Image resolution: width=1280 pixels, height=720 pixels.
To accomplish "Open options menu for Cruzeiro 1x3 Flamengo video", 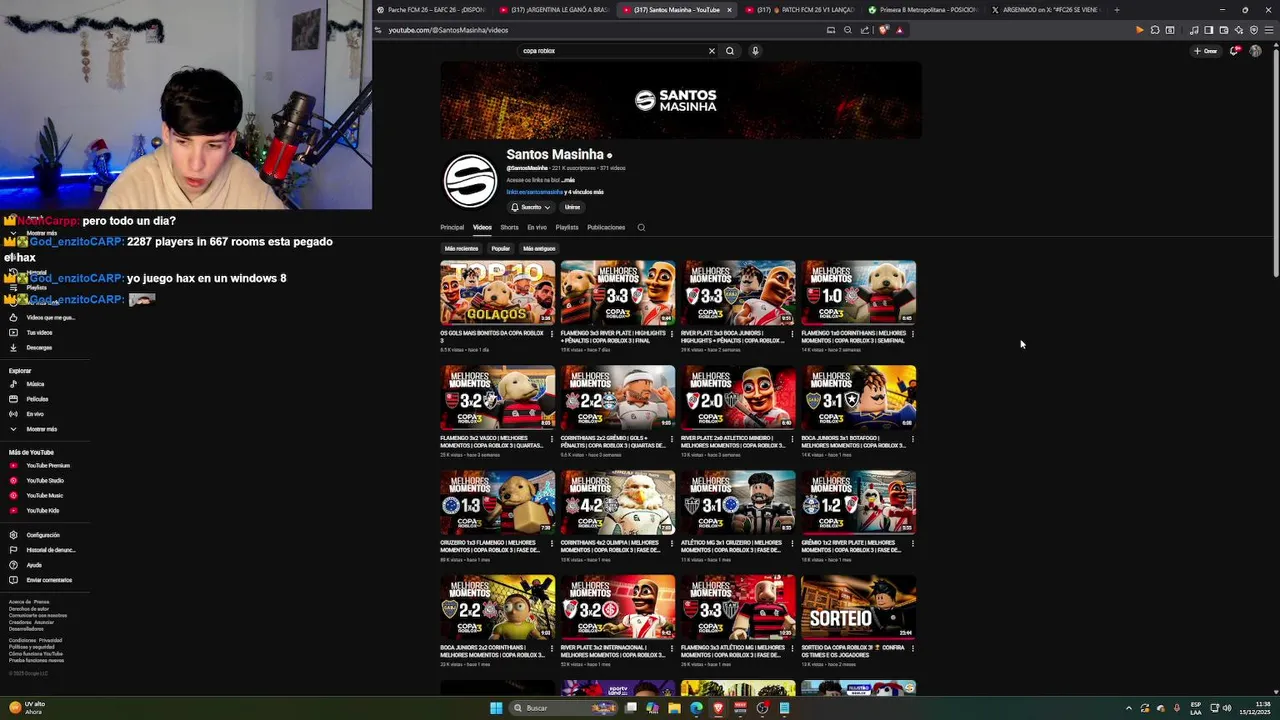I will coord(551,544).
